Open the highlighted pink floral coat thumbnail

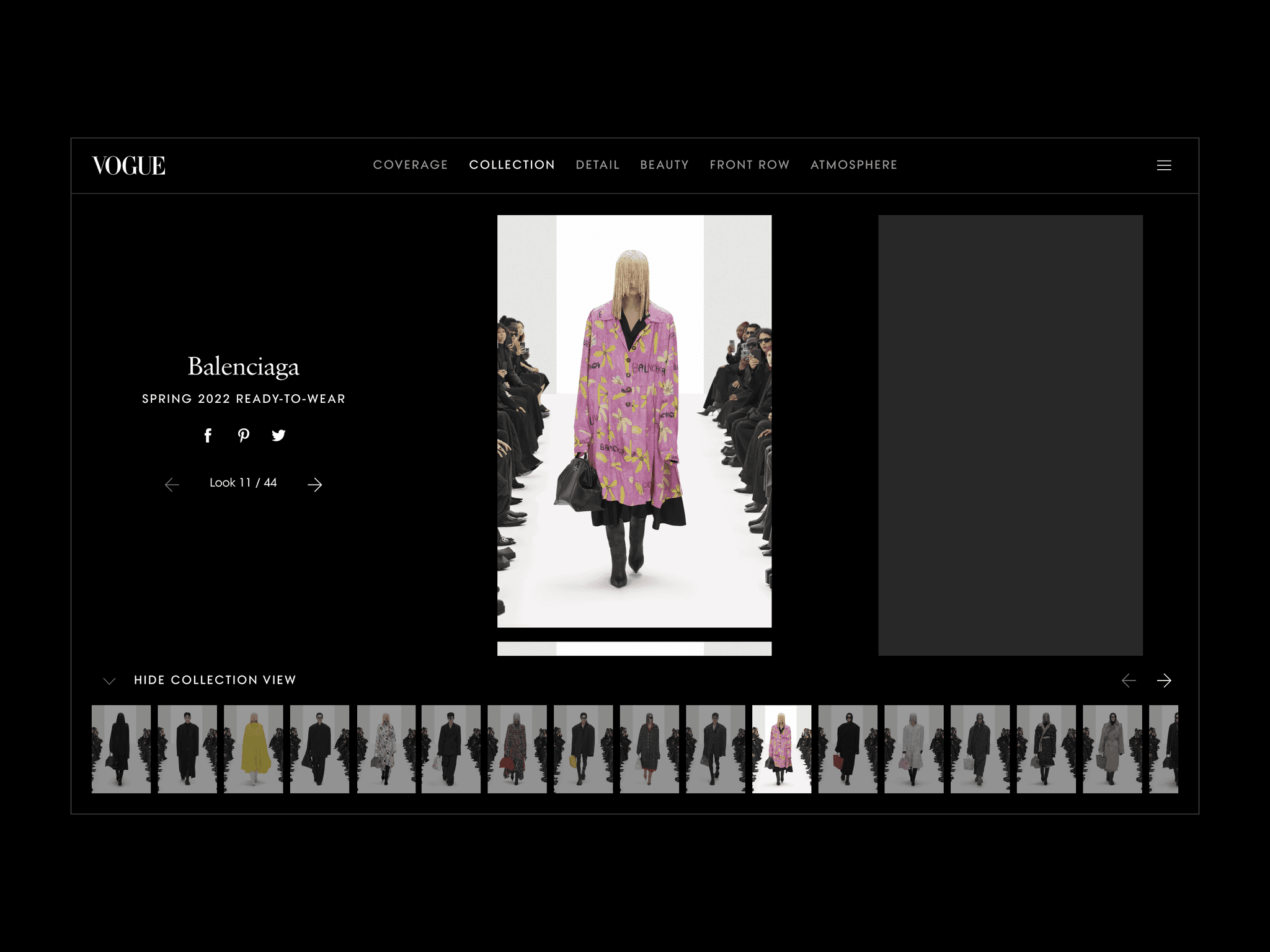pyautogui.click(x=781, y=749)
